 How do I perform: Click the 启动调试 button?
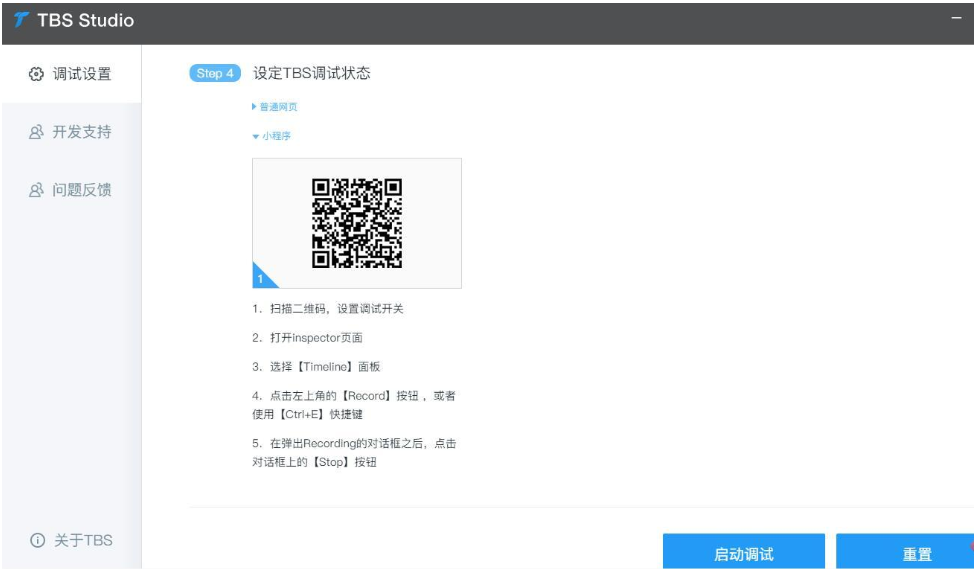tap(744, 552)
